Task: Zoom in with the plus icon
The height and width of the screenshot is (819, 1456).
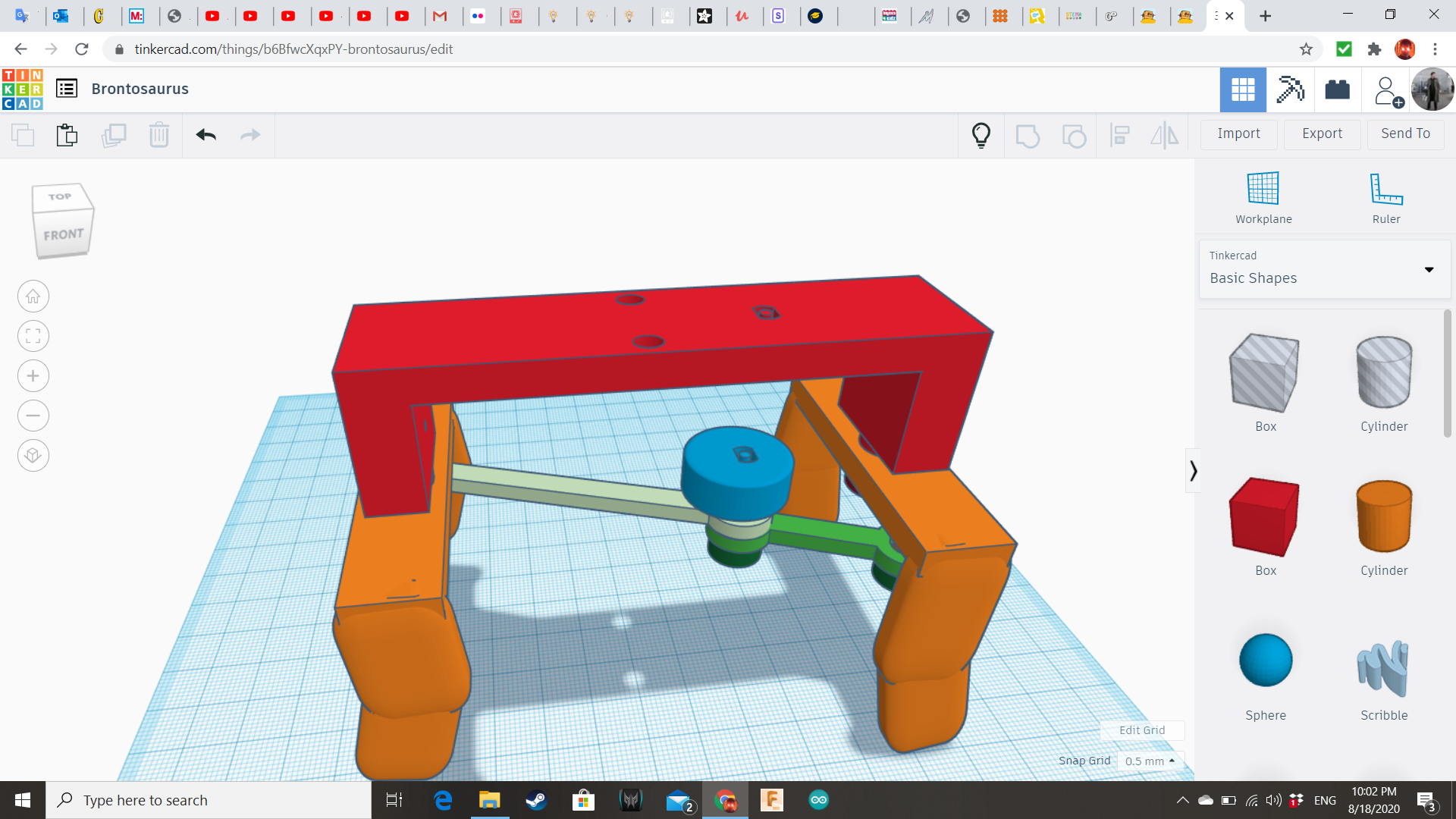Action: click(33, 376)
